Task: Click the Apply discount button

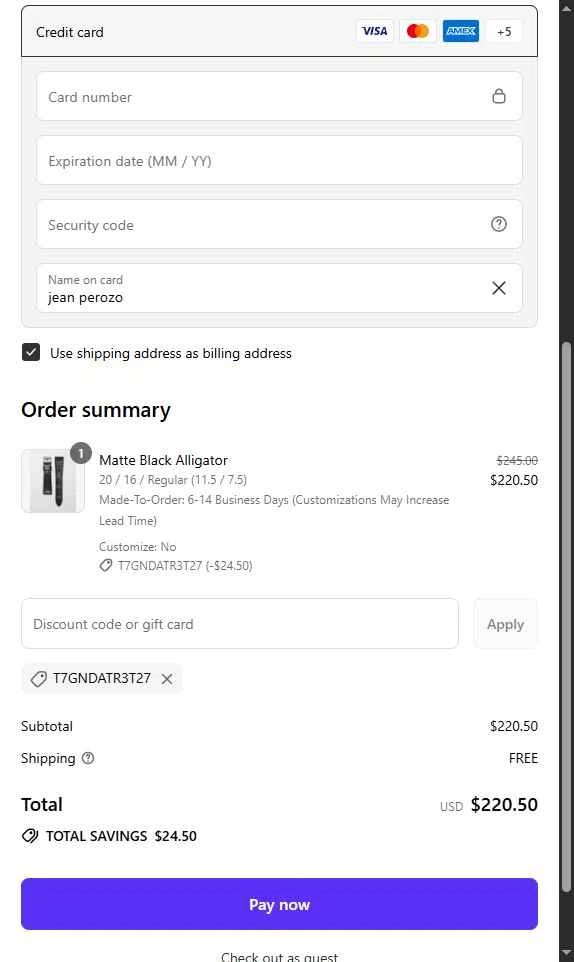Action: click(505, 624)
